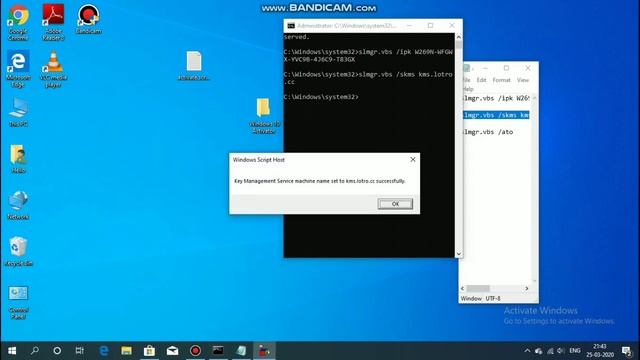Click Notepad horizontal scrollbar left arrow

(462, 289)
